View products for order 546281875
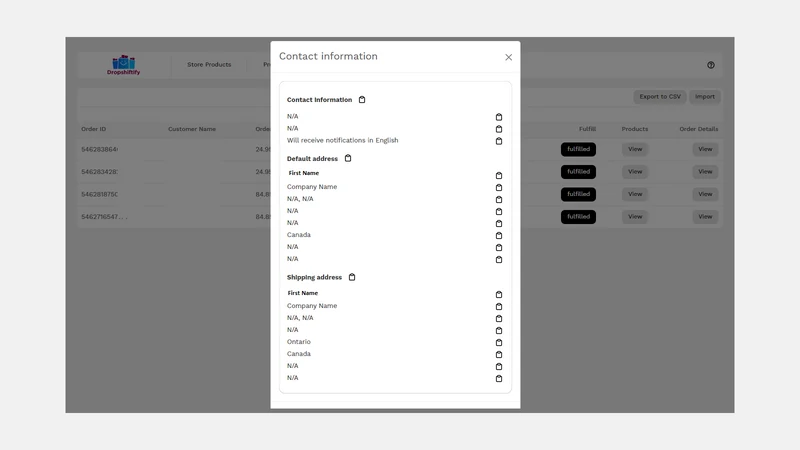800x450 pixels. point(635,194)
